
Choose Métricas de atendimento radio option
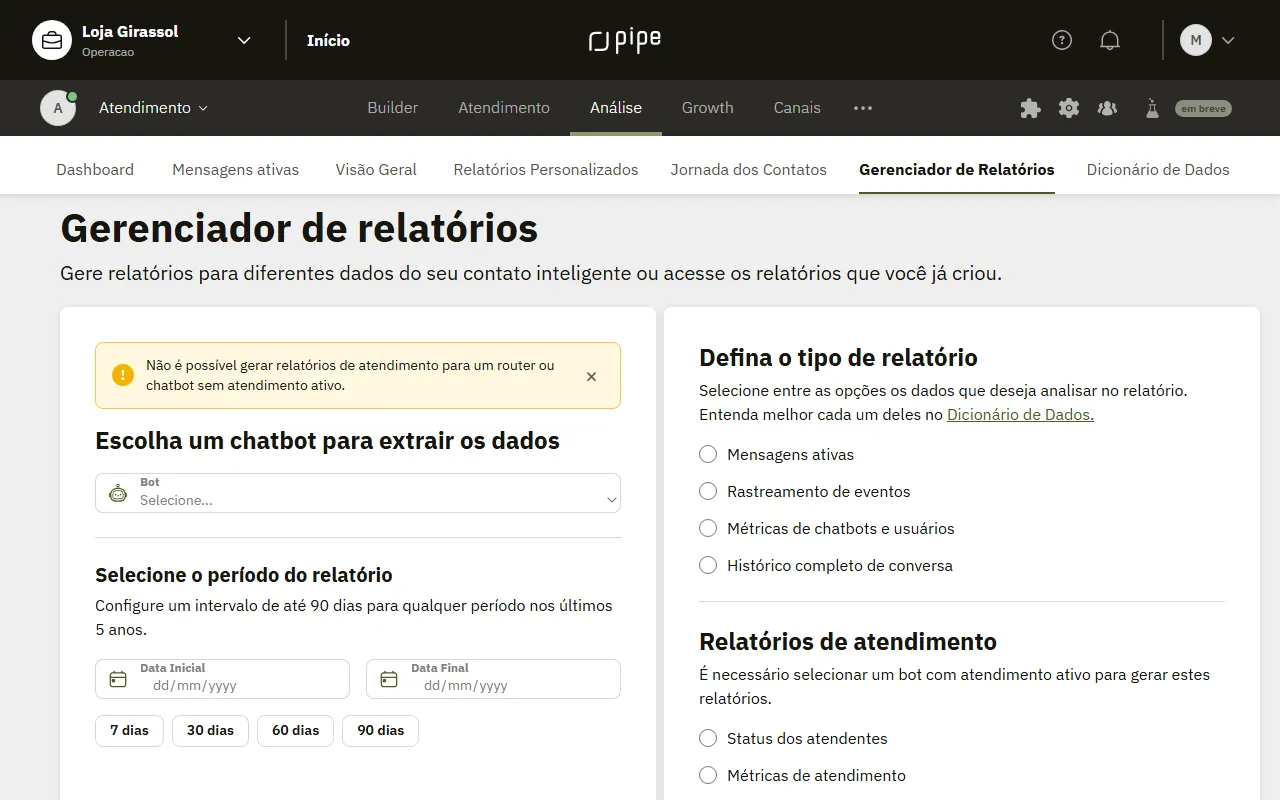point(708,775)
